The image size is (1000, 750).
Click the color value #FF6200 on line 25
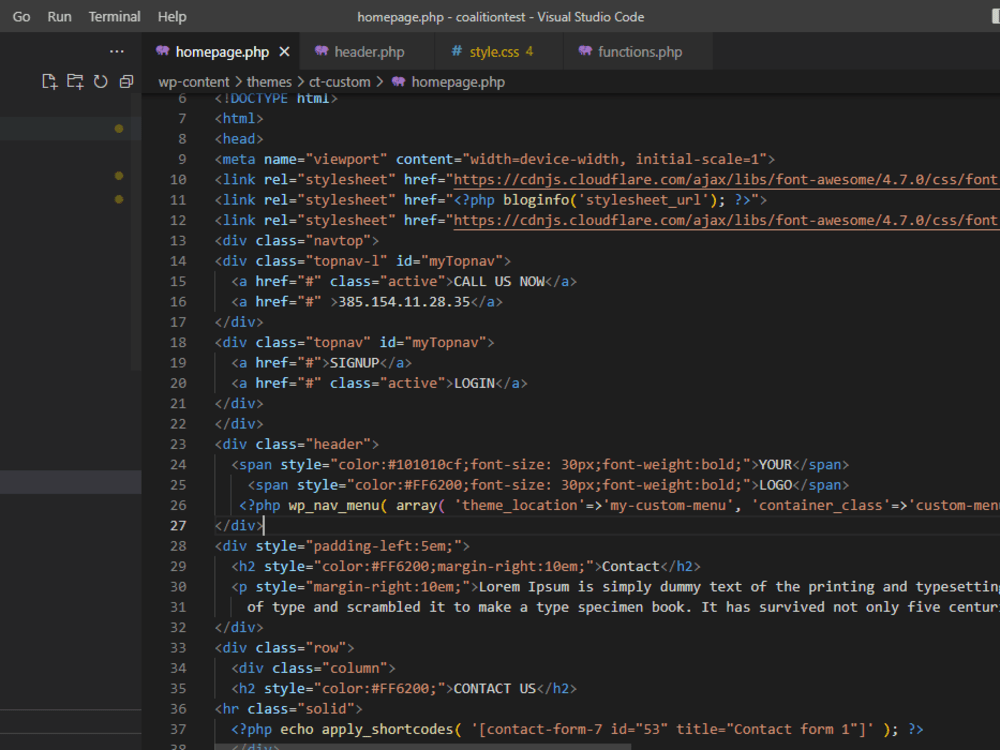click(434, 485)
